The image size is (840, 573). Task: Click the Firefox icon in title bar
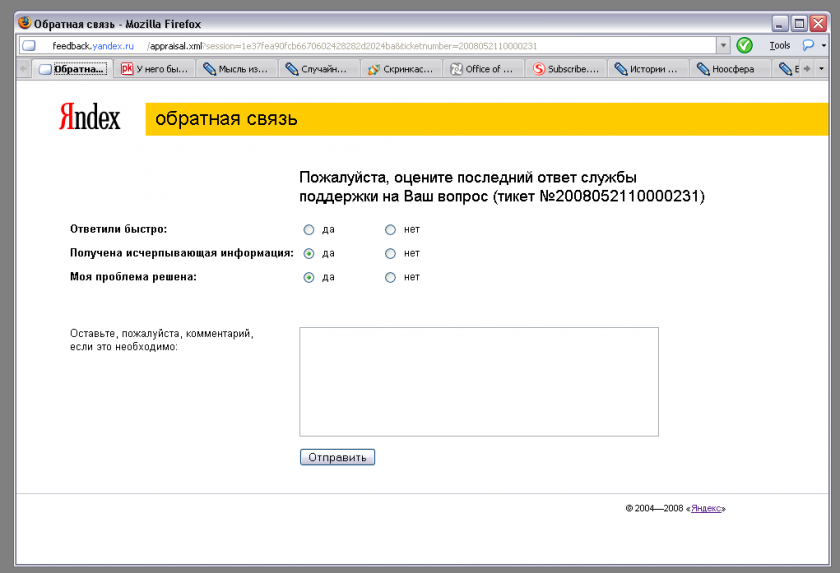[25, 23]
